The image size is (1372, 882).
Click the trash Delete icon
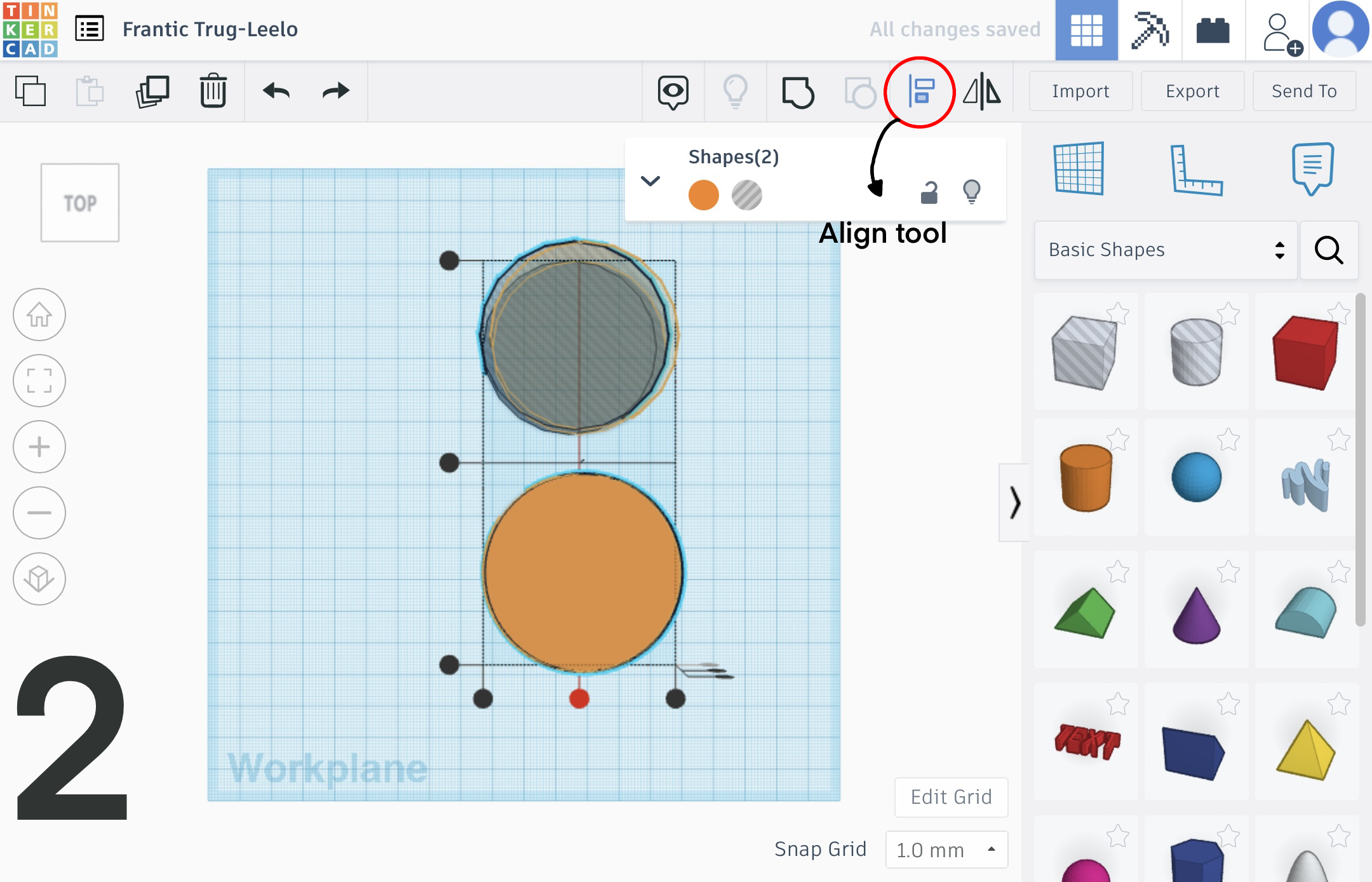point(213,91)
